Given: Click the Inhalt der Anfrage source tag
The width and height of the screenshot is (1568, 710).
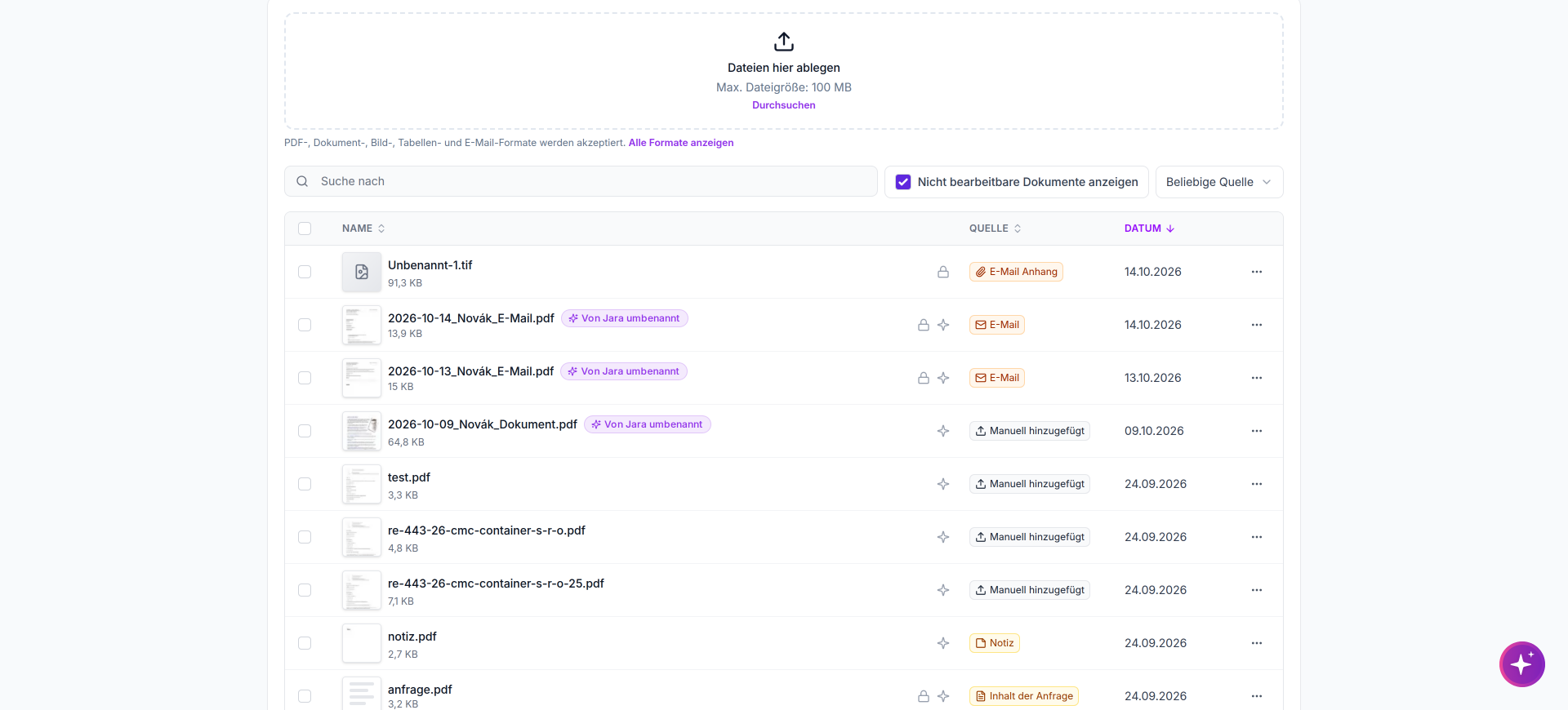Looking at the screenshot, I should (x=1024, y=696).
